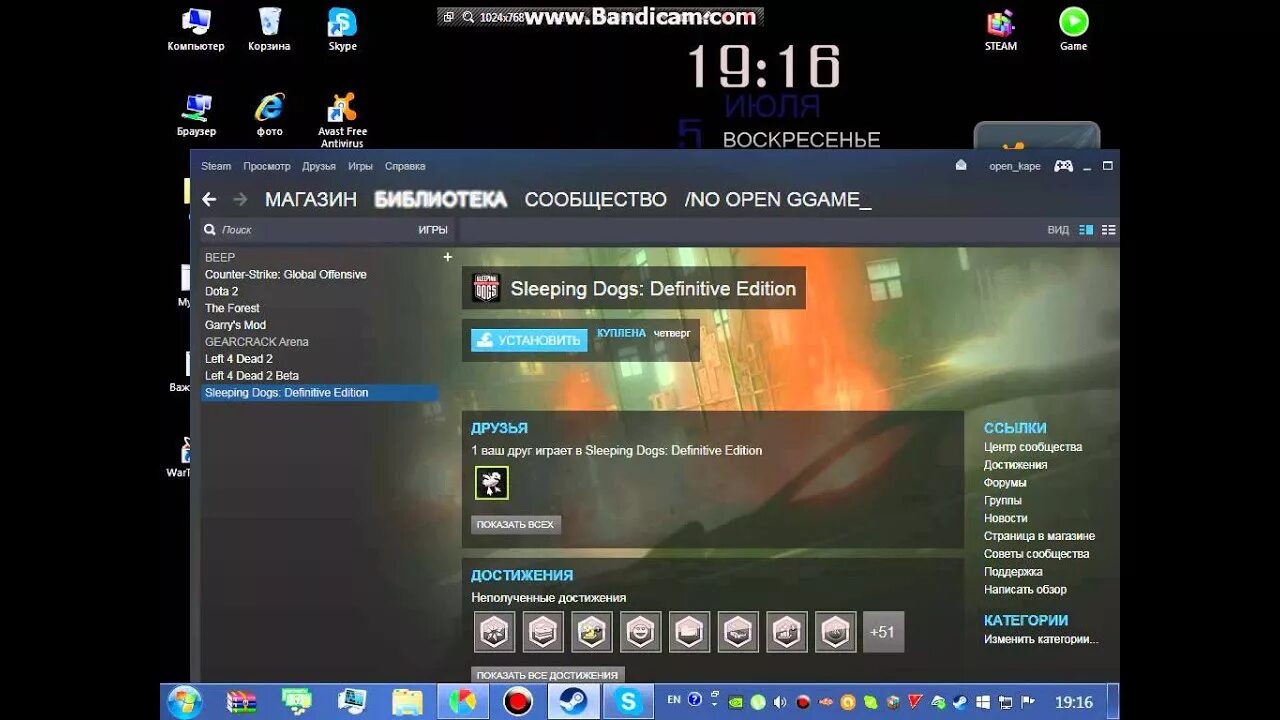Open the open_kape account menu
The width and height of the screenshot is (1280, 720).
point(1014,166)
